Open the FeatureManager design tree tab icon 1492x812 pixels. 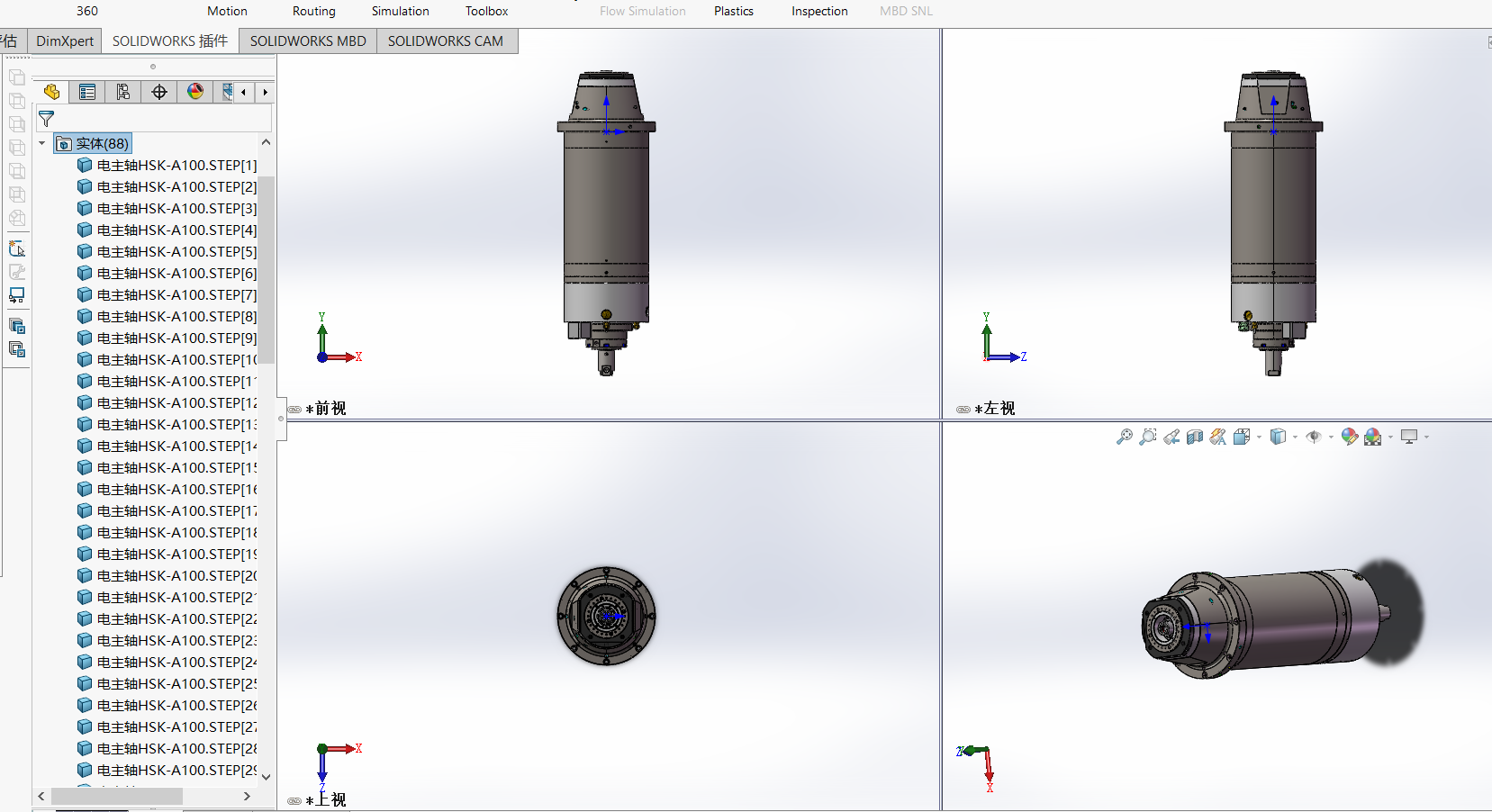point(51,91)
